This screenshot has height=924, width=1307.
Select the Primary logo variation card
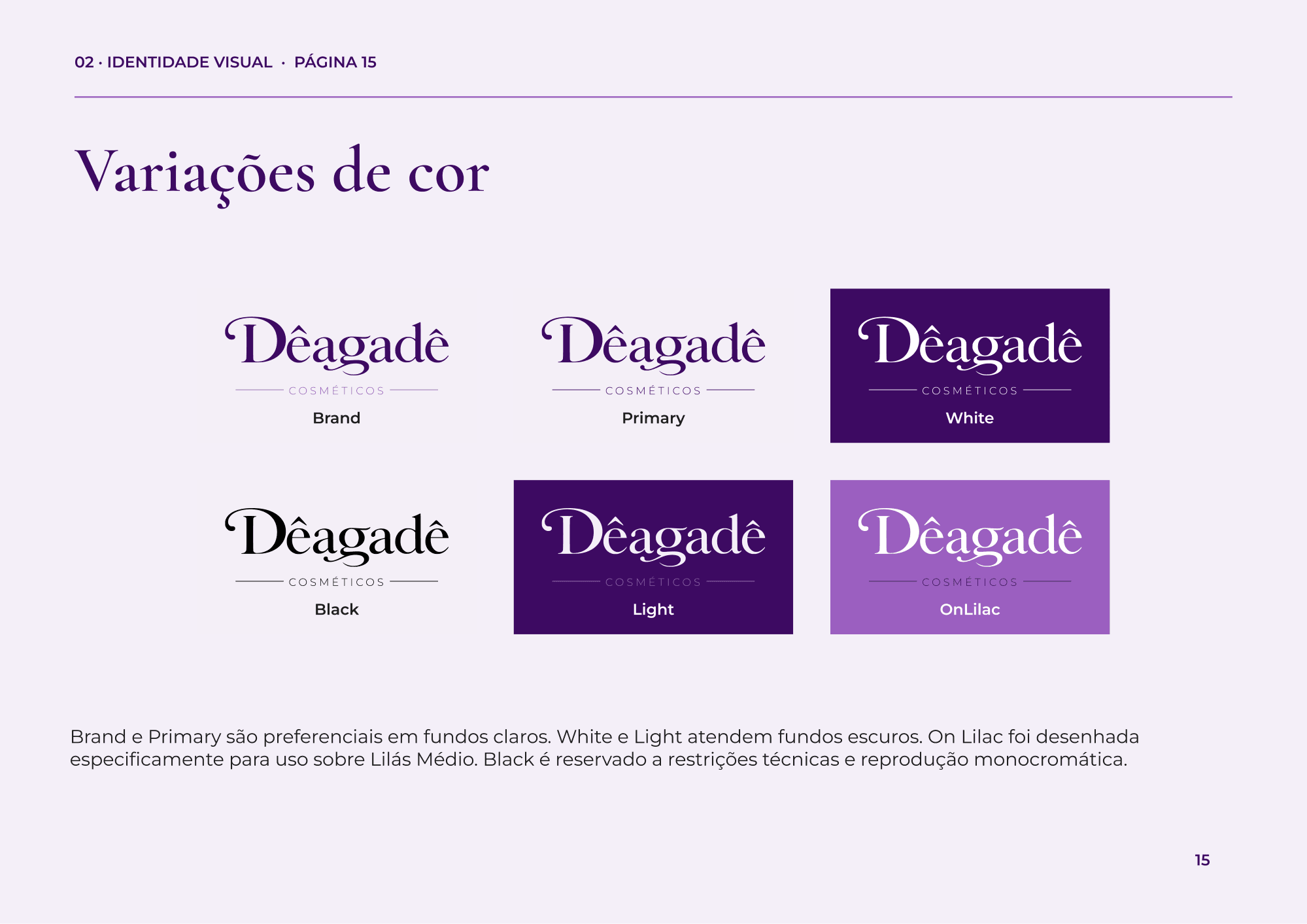(653, 366)
